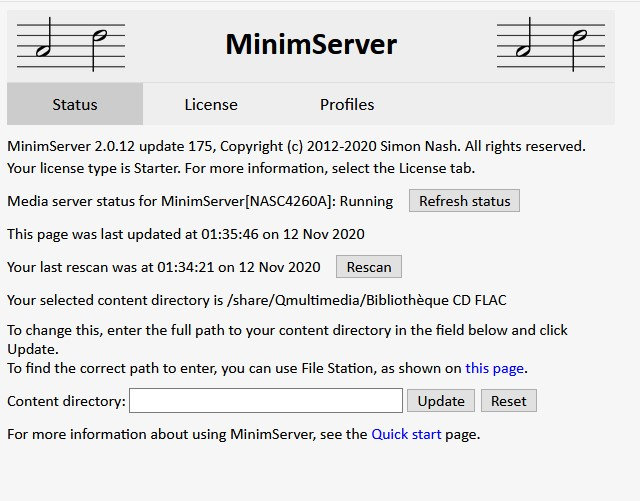Click the 'Your license type is Starter' text
Screen dimensions: 640x501
coord(93,168)
